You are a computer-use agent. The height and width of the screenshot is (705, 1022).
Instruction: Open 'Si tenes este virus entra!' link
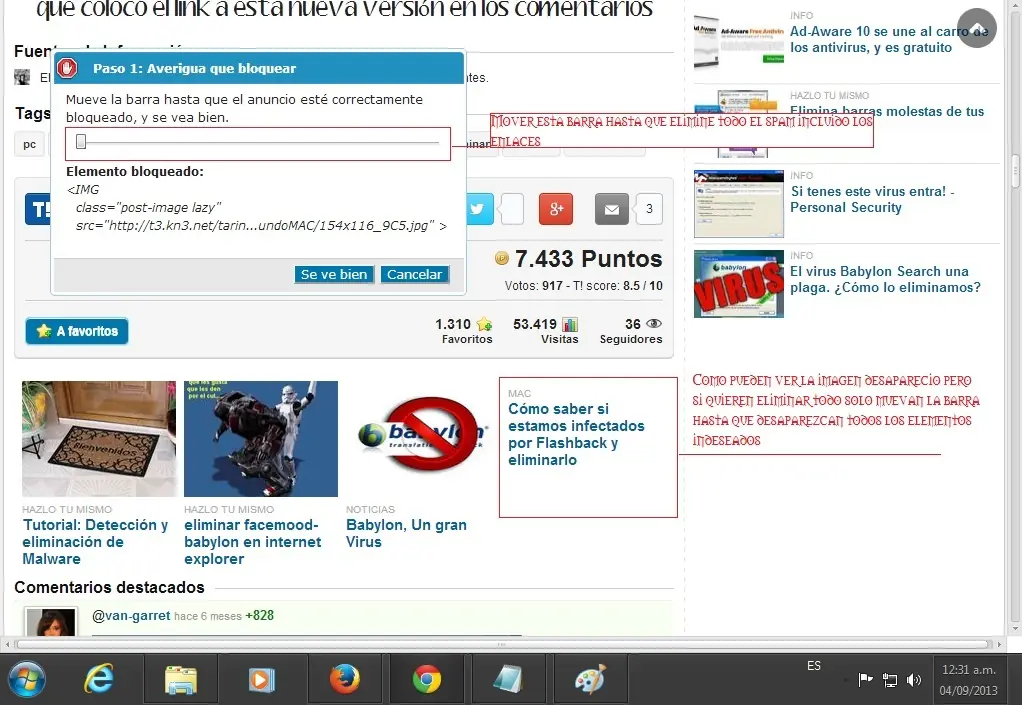[872, 199]
